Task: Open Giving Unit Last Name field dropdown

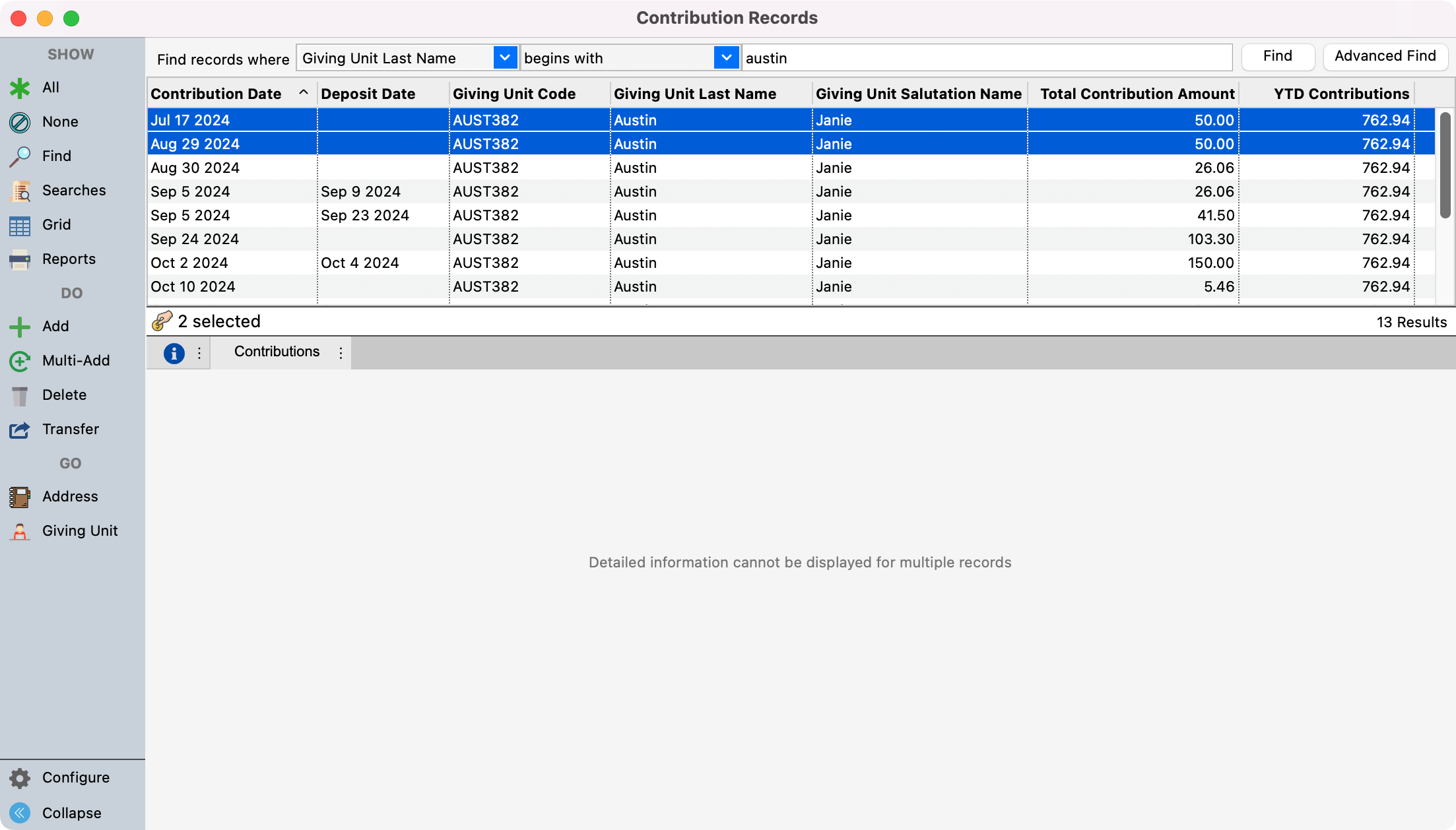Action: pyautogui.click(x=504, y=58)
